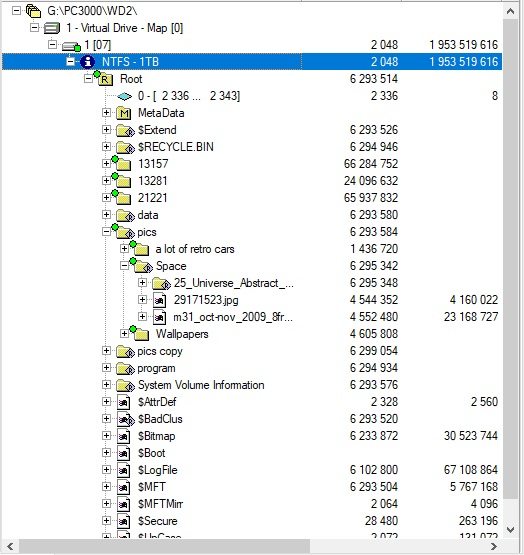
Task: Expand the $MFT file node
Action: click(x=106, y=487)
